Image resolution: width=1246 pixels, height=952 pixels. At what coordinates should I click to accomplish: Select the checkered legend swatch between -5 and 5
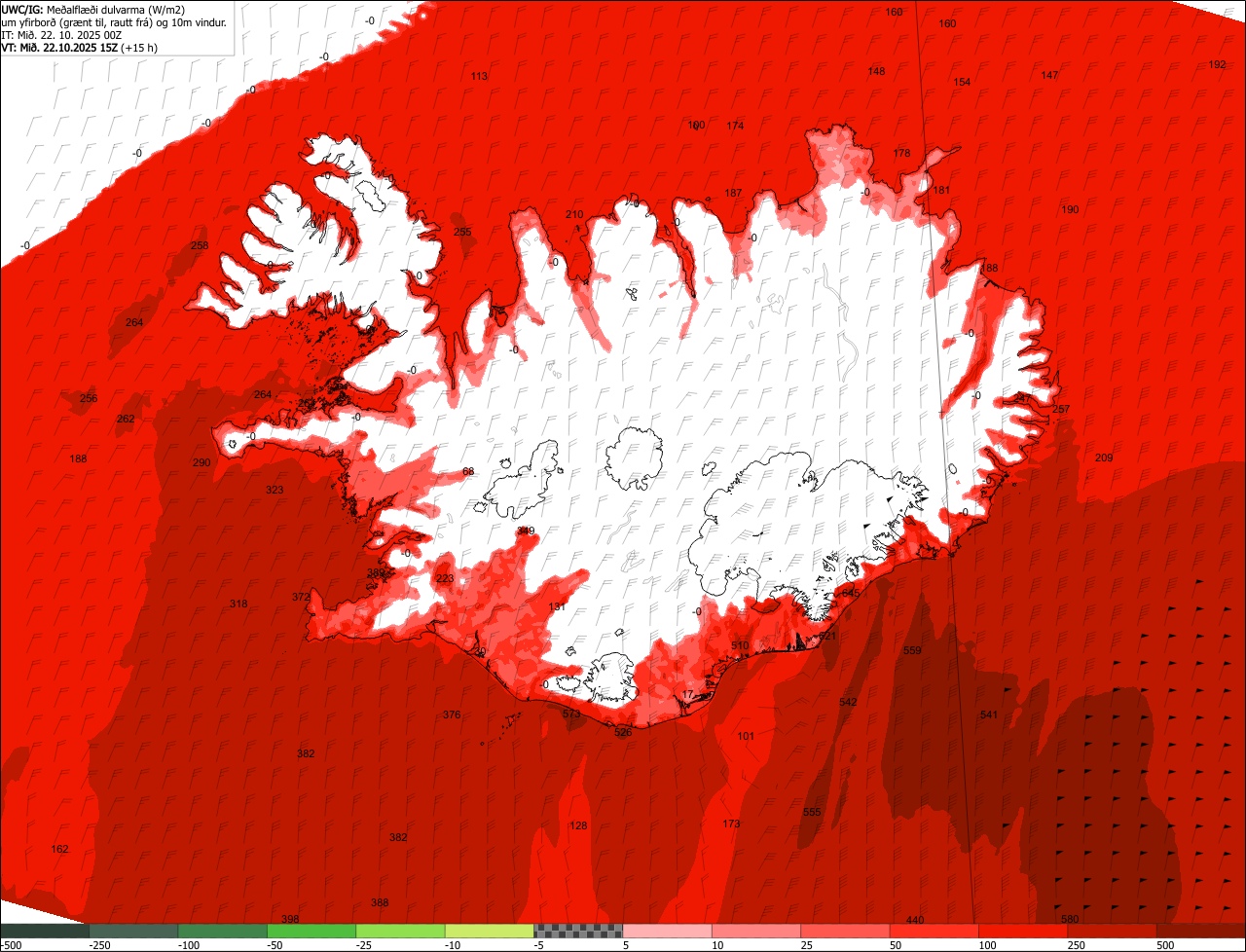point(578,931)
